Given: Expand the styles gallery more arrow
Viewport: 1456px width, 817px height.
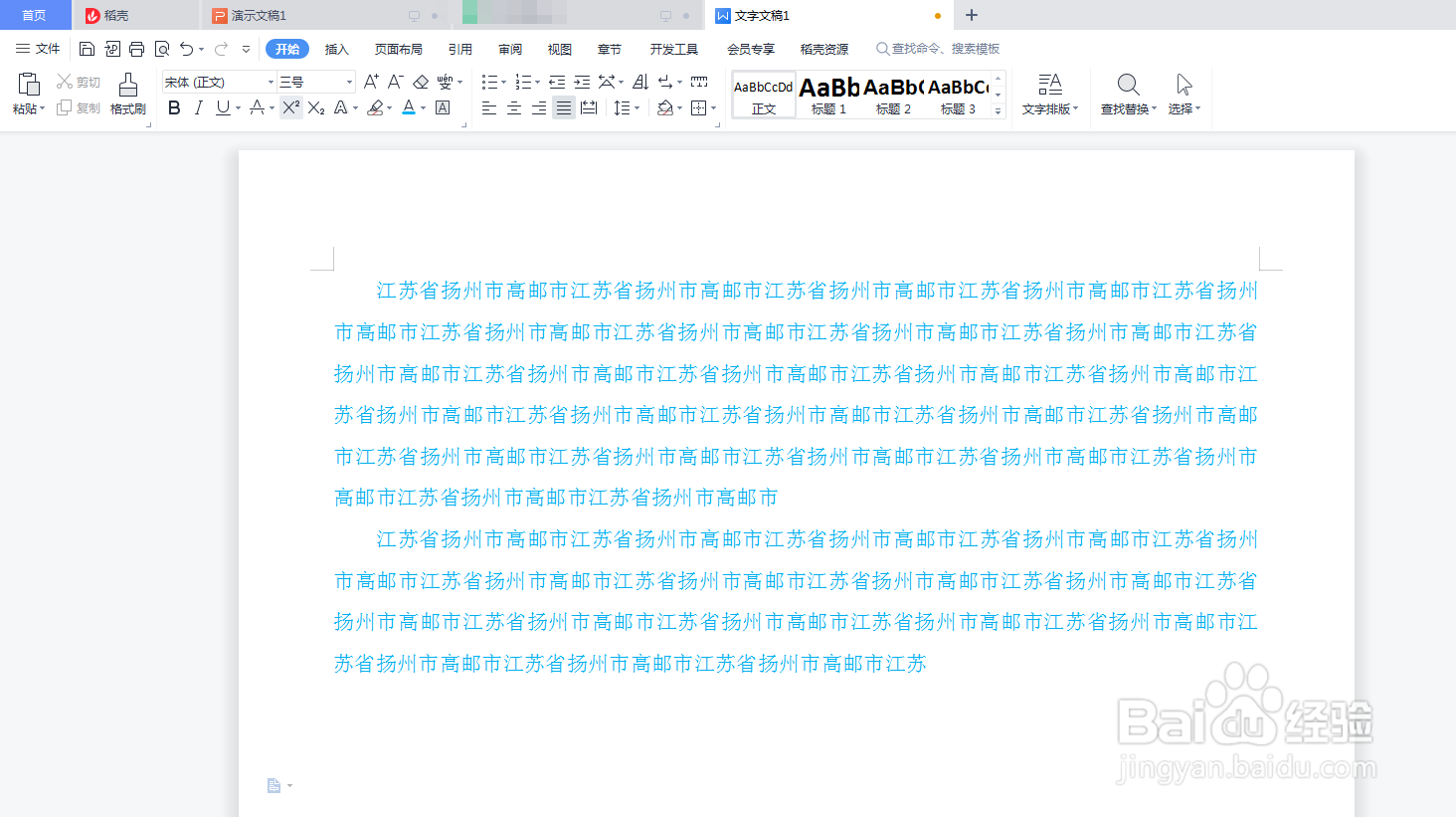Looking at the screenshot, I should (x=999, y=111).
